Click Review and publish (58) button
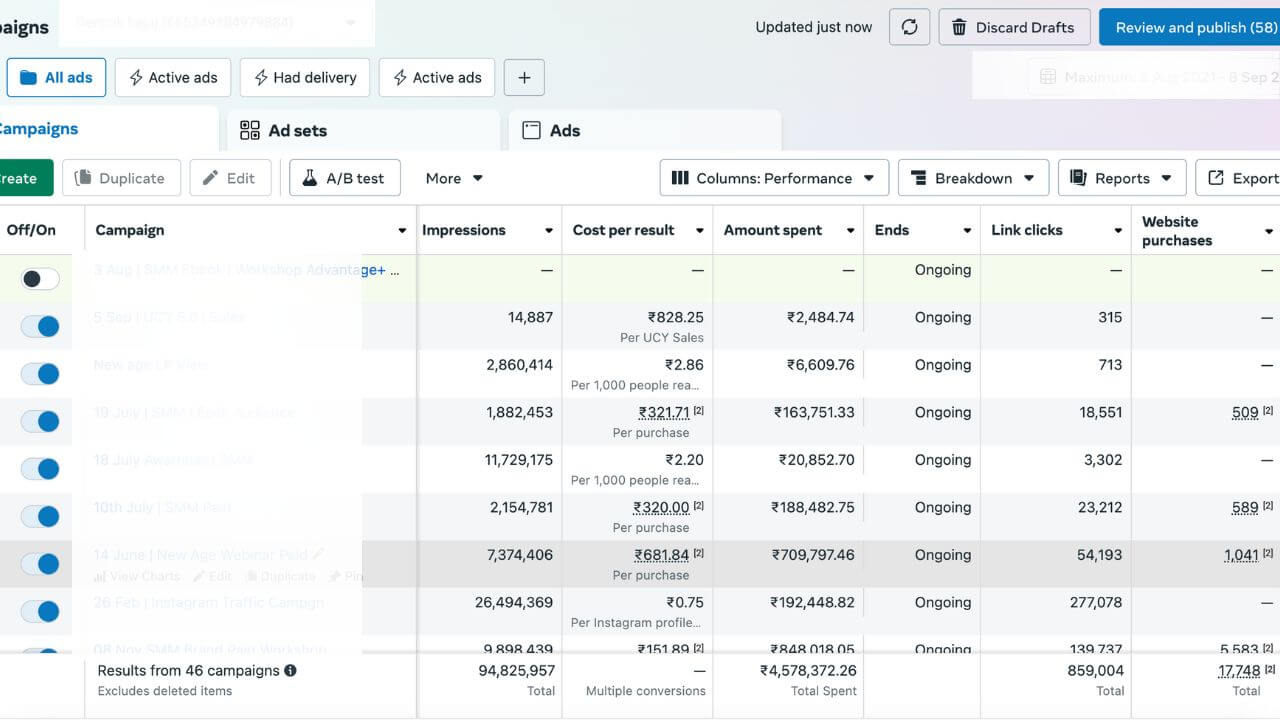The image size is (1280, 720). tap(1189, 27)
